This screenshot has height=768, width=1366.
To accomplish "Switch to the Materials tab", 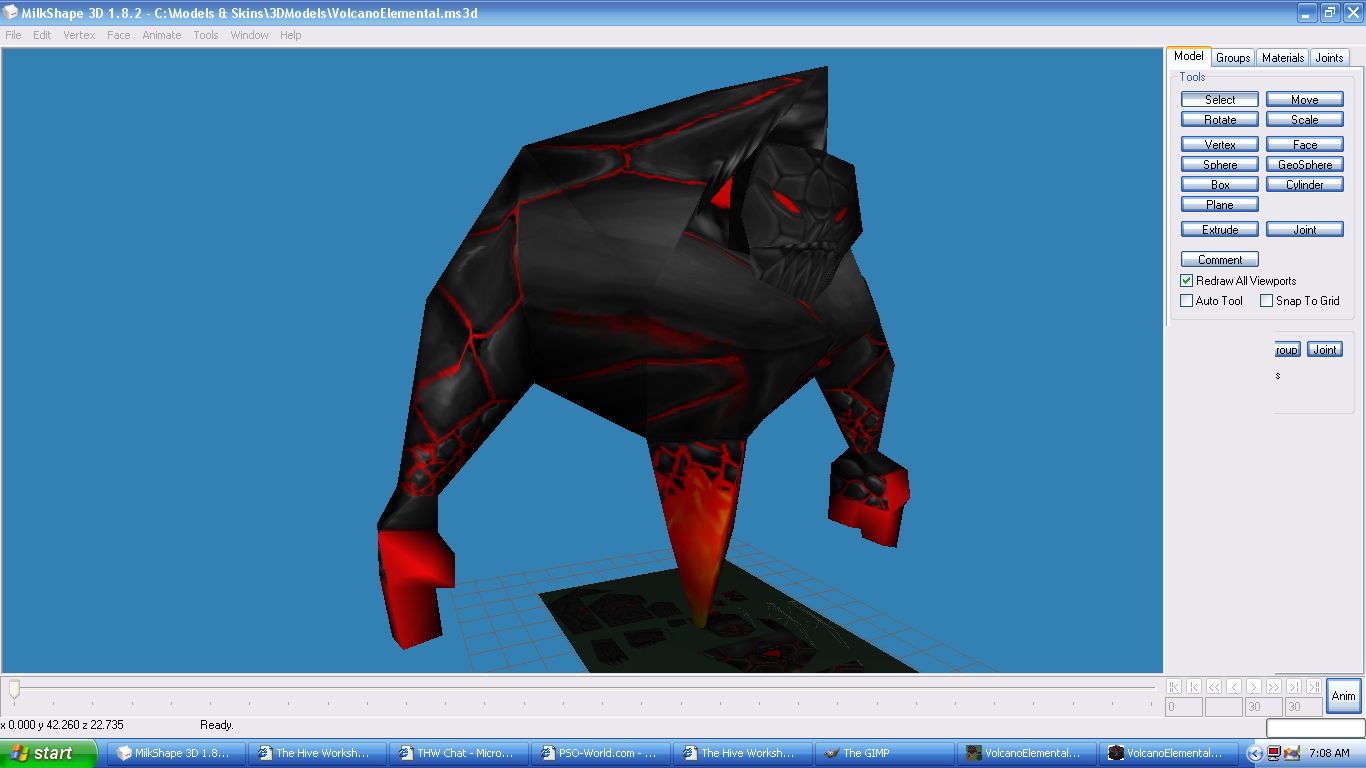I will click(x=1283, y=58).
